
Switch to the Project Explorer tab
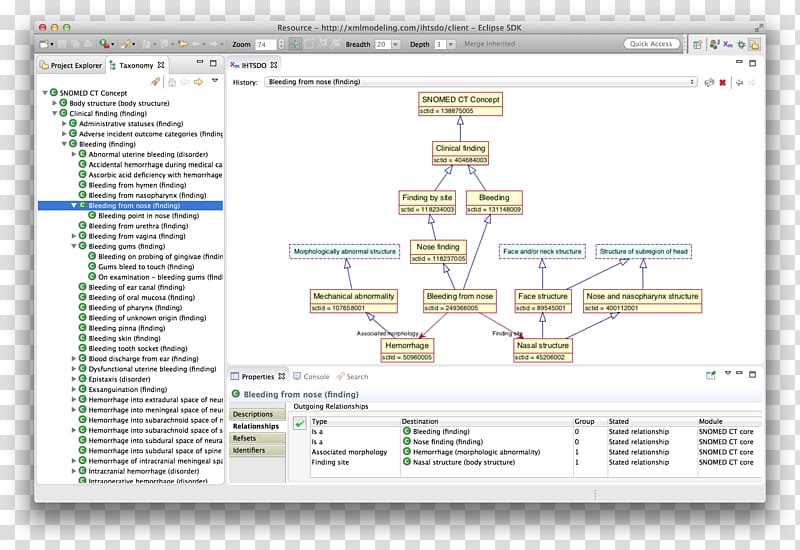coord(71,65)
